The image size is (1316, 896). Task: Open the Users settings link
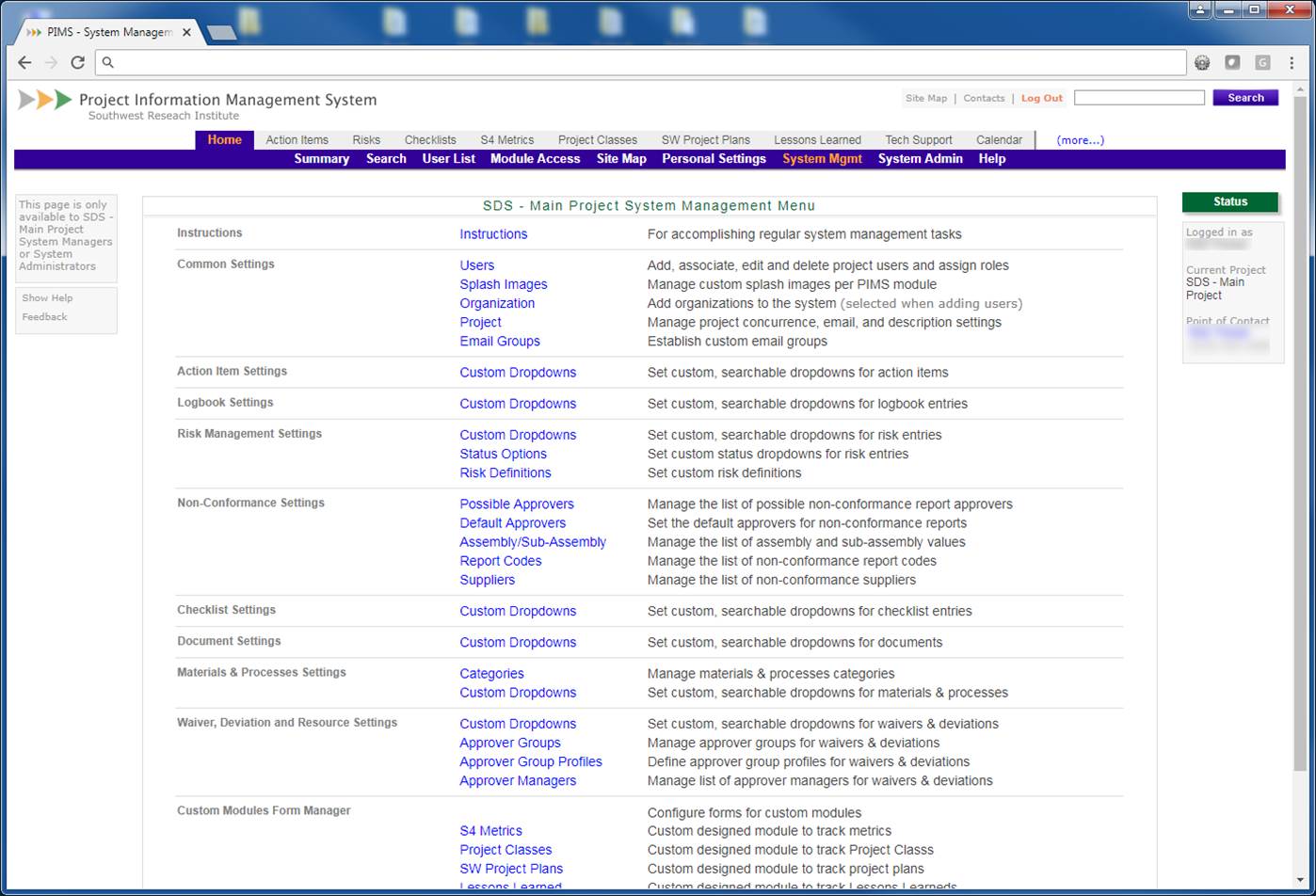(x=476, y=265)
